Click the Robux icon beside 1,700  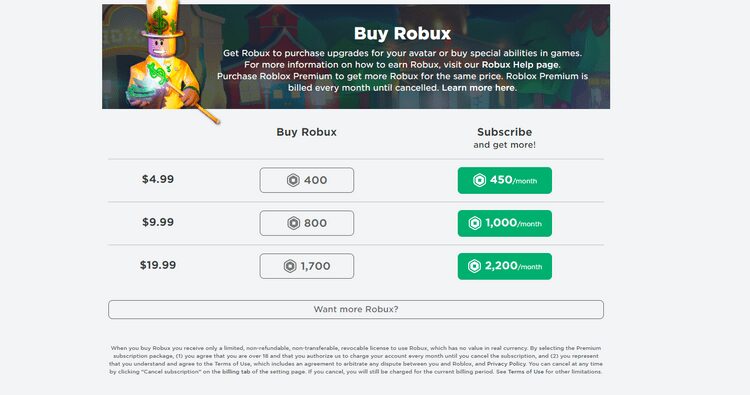(290, 266)
